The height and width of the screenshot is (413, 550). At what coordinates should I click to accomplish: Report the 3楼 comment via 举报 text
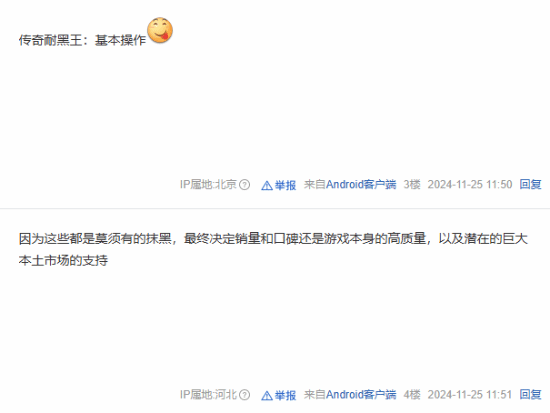coord(285,185)
